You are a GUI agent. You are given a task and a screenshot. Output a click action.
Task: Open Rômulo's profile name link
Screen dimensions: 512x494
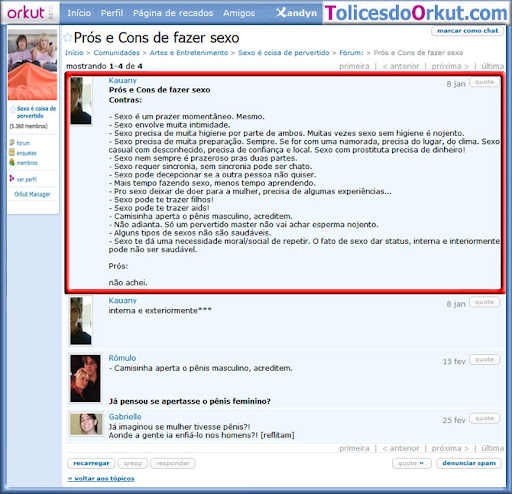click(x=122, y=358)
